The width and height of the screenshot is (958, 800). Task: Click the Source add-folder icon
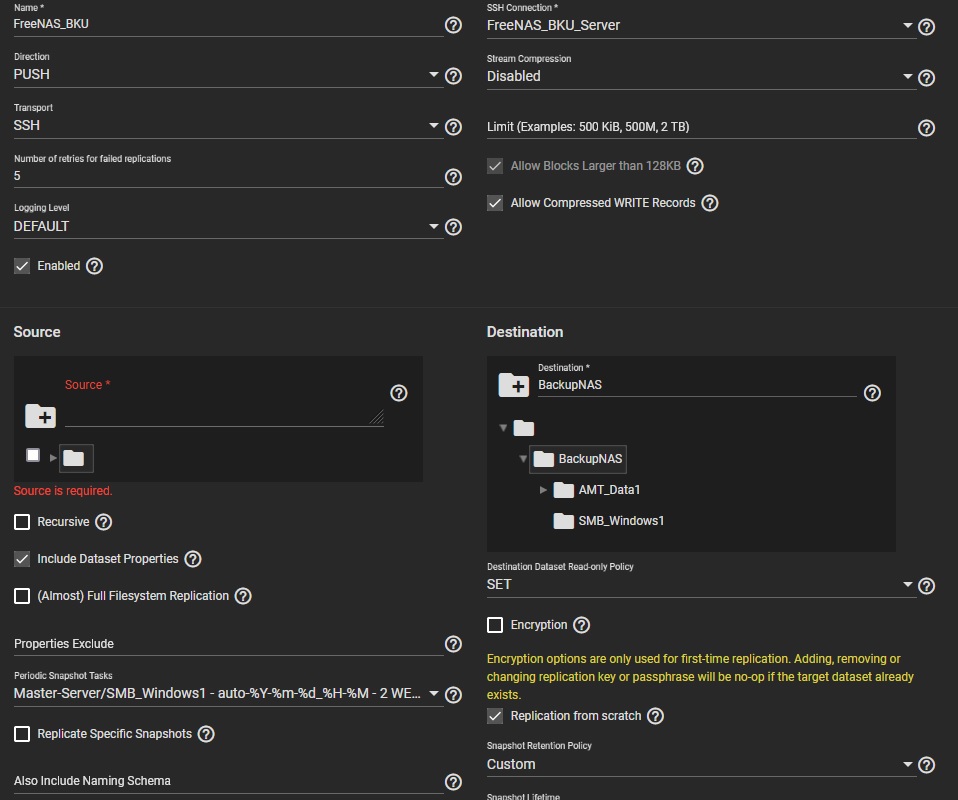40,416
